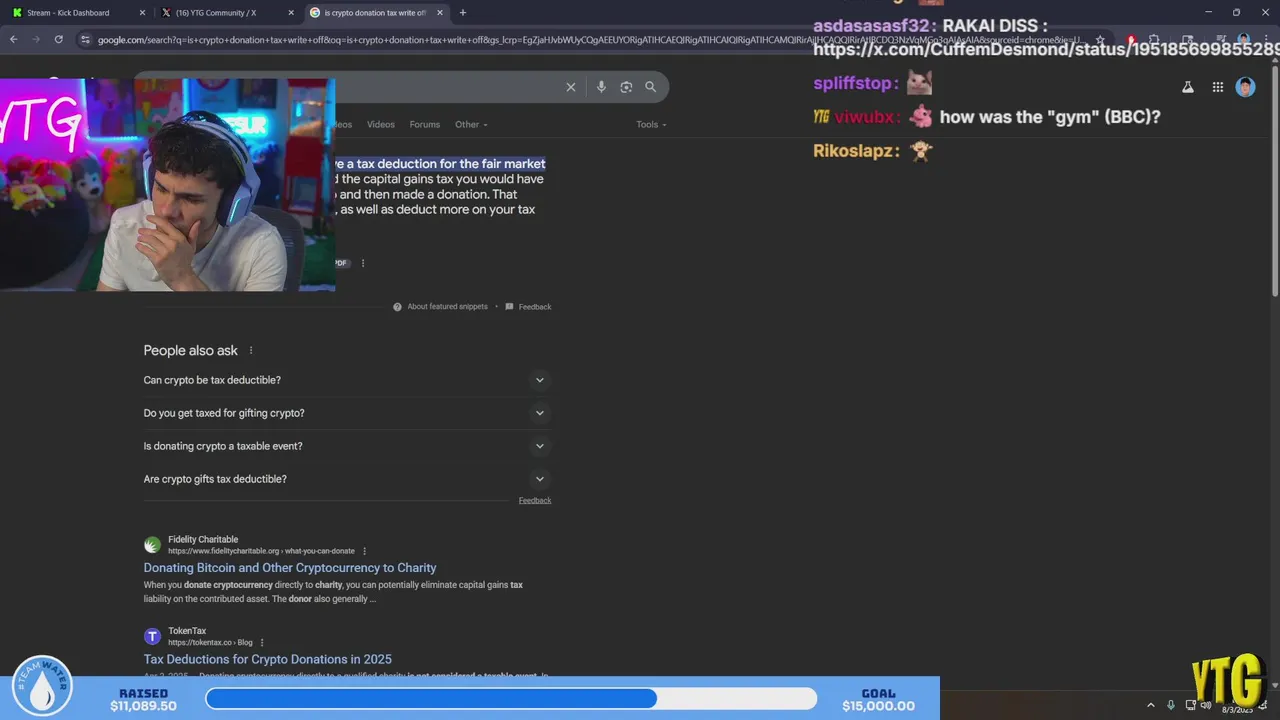Go back using the browser back arrow
The height and width of the screenshot is (720, 1280).
[x=13, y=39]
